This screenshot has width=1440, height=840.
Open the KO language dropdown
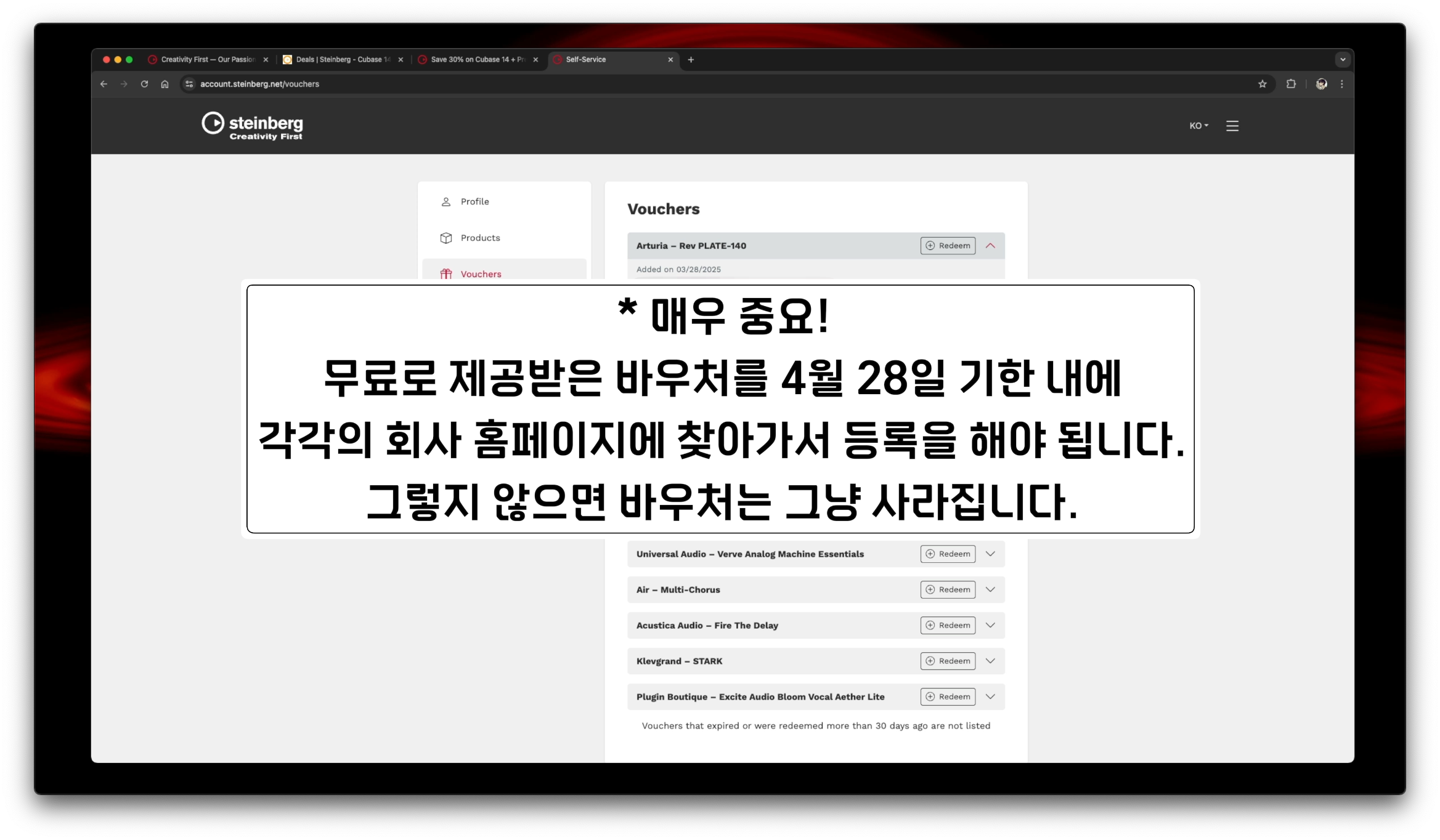coord(1199,126)
